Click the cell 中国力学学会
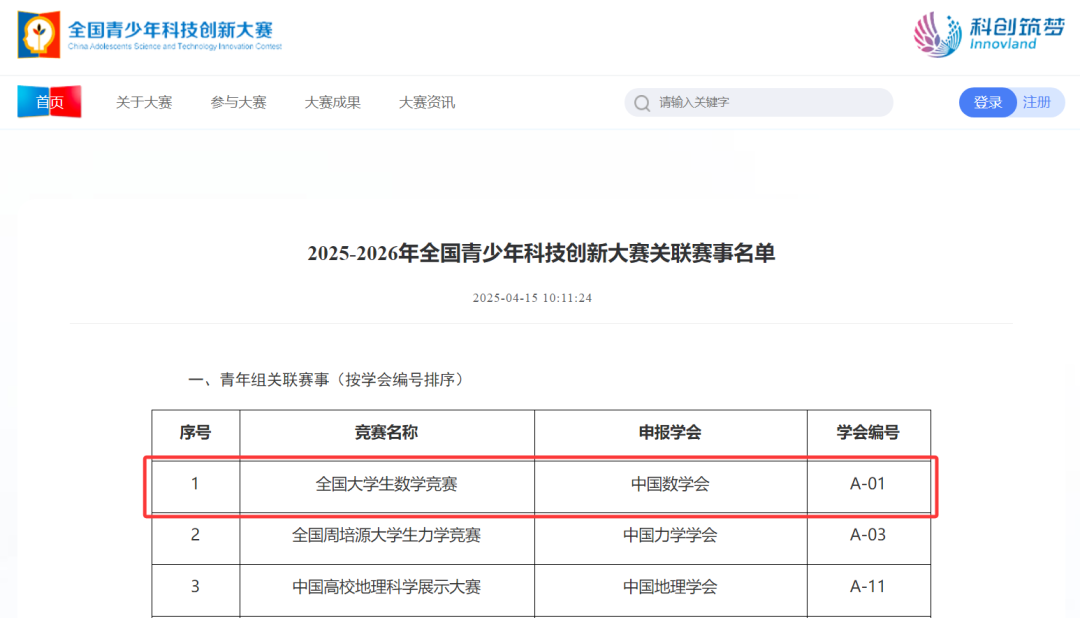Screen dimensions: 1080x618 670,535
